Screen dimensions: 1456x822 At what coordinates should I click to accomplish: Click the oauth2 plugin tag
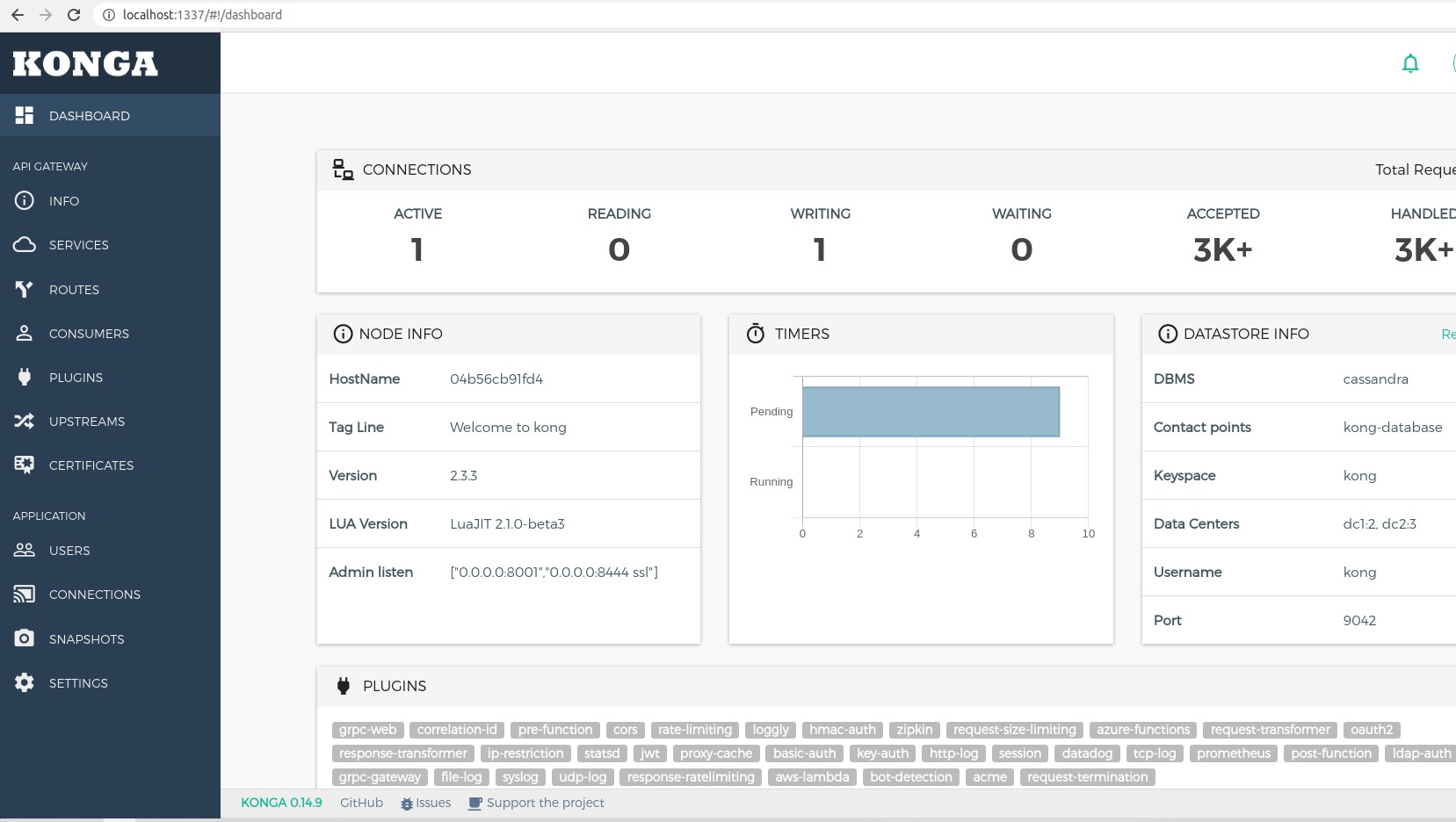pyautogui.click(x=1372, y=729)
